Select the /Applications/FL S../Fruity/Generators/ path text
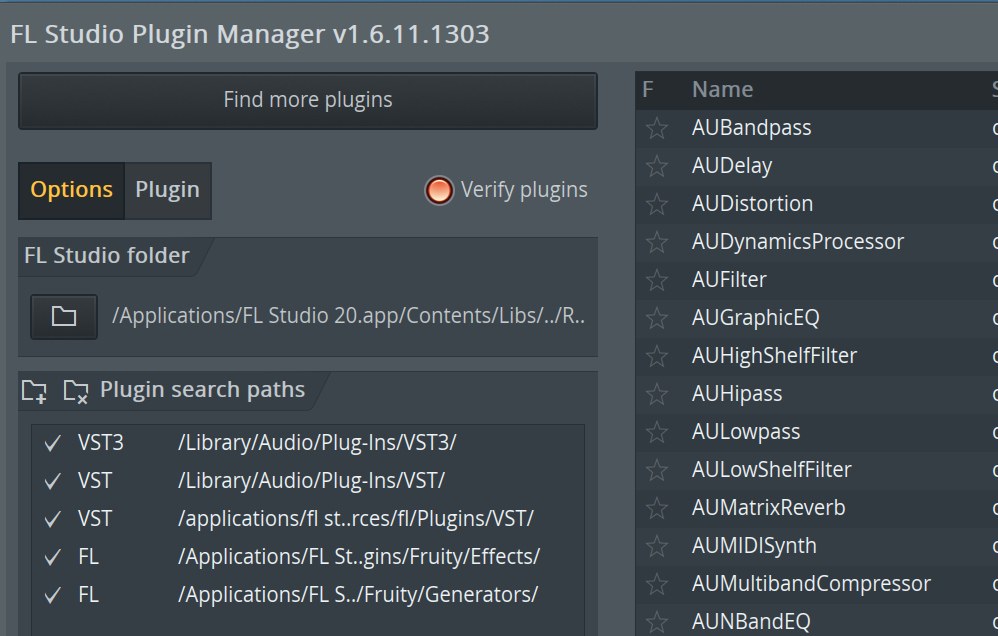The width and height of the screenshot is (998, 636). (x=358, y=595)
